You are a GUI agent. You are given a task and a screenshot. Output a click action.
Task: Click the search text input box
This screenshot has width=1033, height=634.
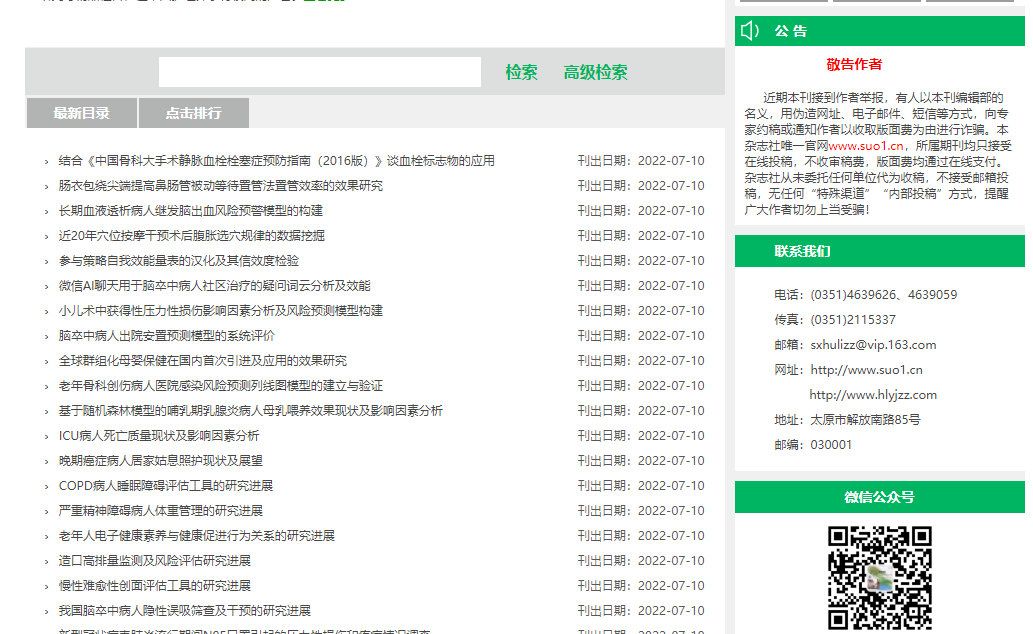pyautogui.click(x=320, y=72)
